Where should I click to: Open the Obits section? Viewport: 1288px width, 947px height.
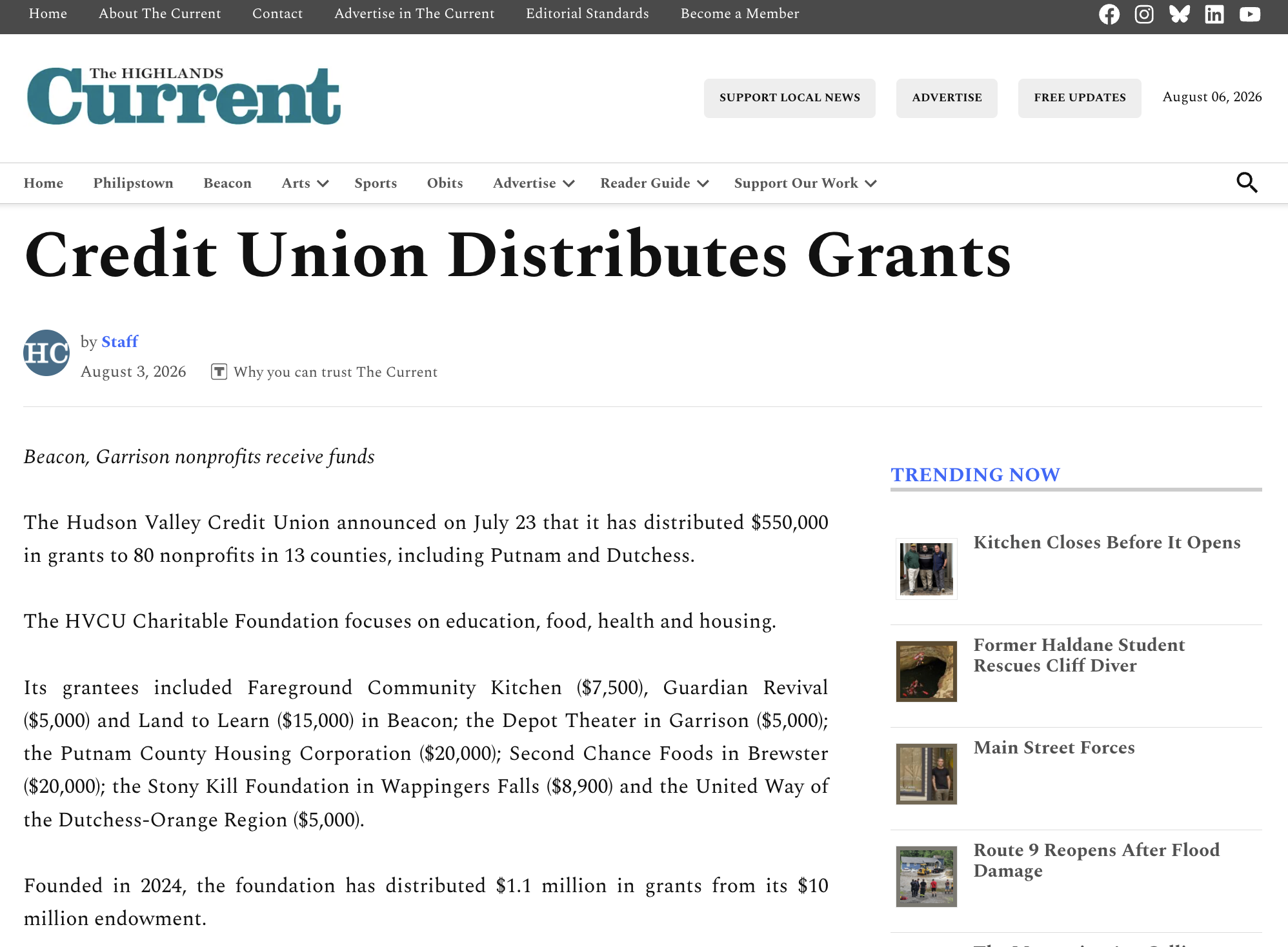pyautogui.click(x=445, y=183)
